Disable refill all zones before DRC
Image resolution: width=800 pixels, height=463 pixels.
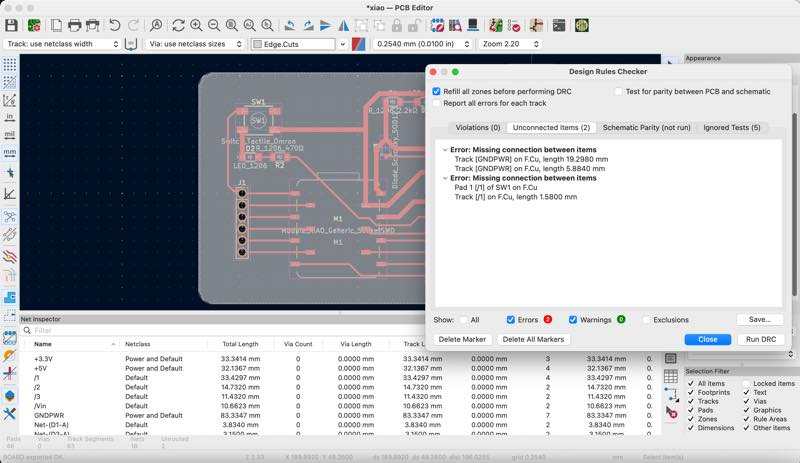pyautogui.click(x=437, y=91)
